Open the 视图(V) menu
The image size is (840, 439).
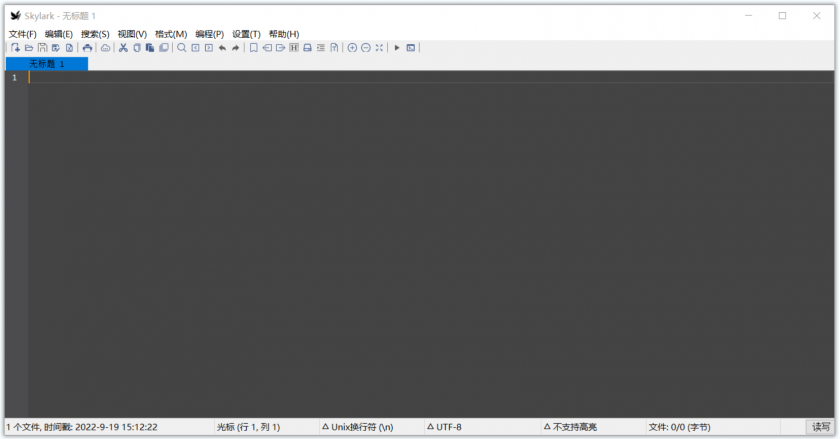tap(132, 34)
